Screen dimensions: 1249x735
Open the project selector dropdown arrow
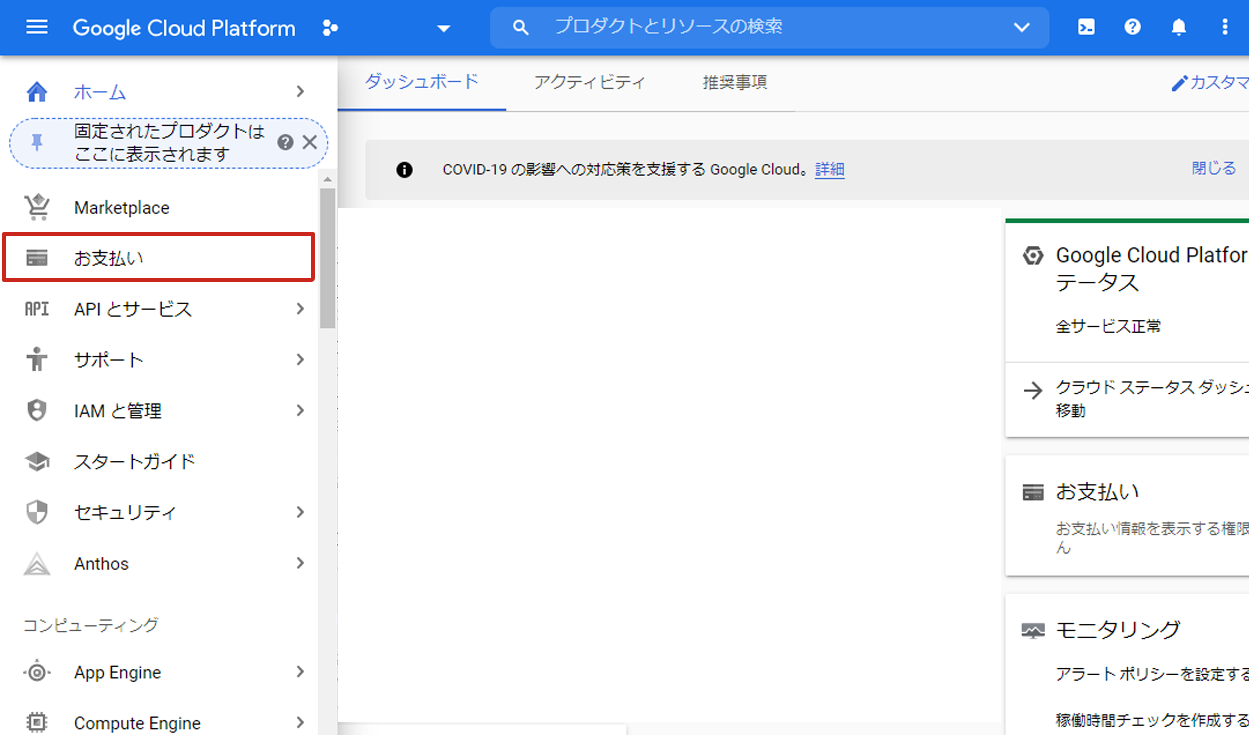tap(444, 28)
